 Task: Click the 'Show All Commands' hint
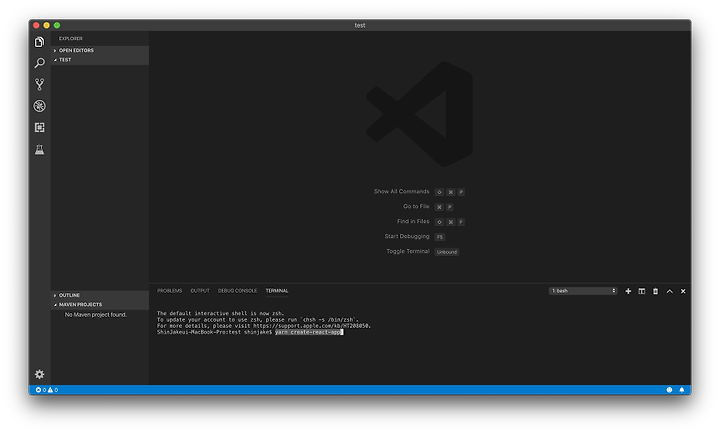[x=401, y=191]
